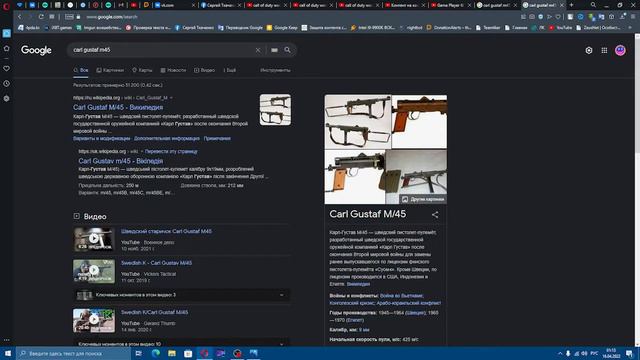This screenshot has width=640, height=360.
Task: Open the Инструменты search tools
Action: (275, 70)
